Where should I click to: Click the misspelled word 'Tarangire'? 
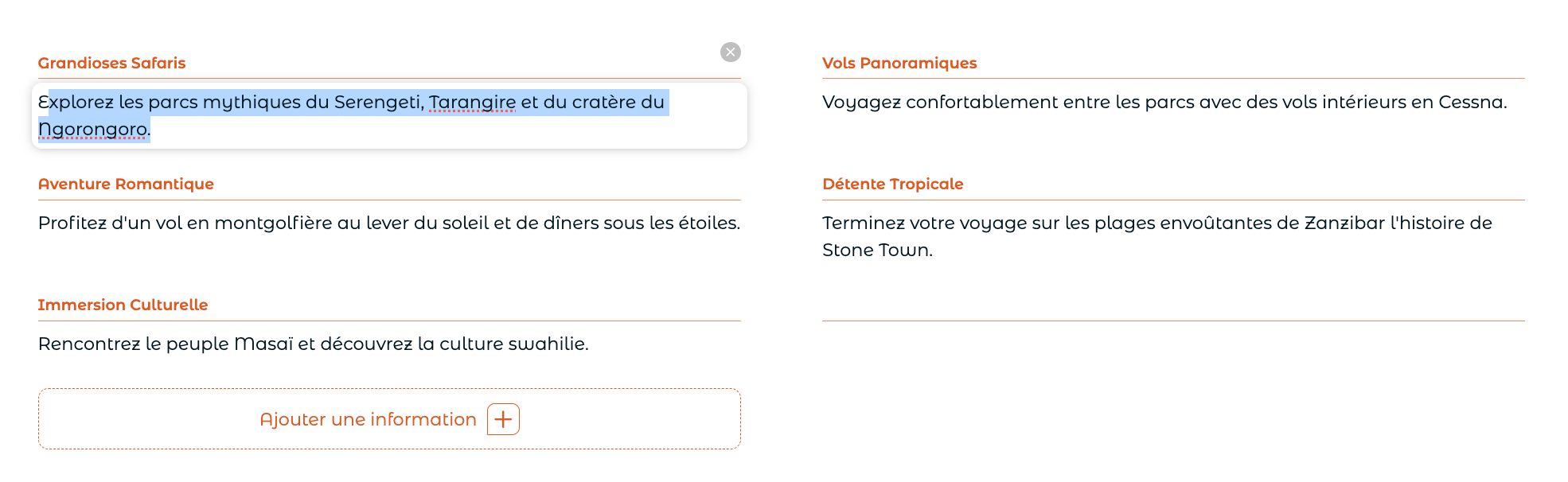click(472, 102)
